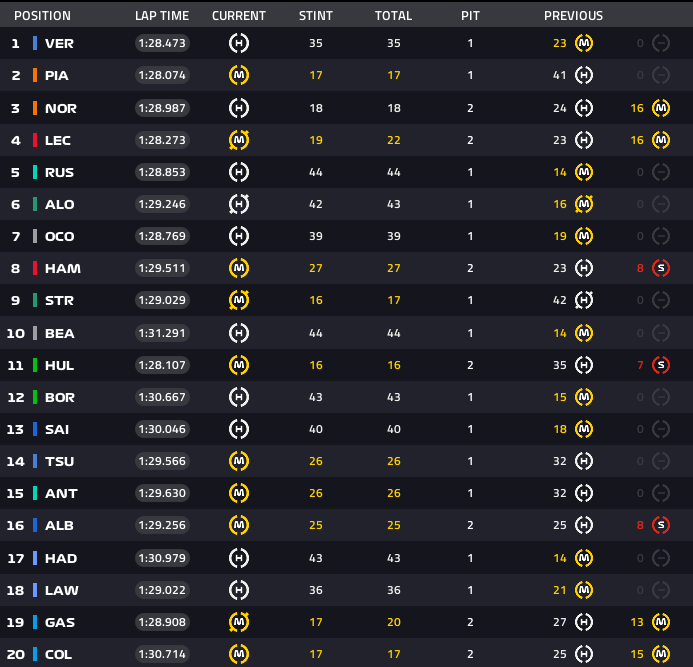Click the team color bar beside LEC

tap(35, 140)
